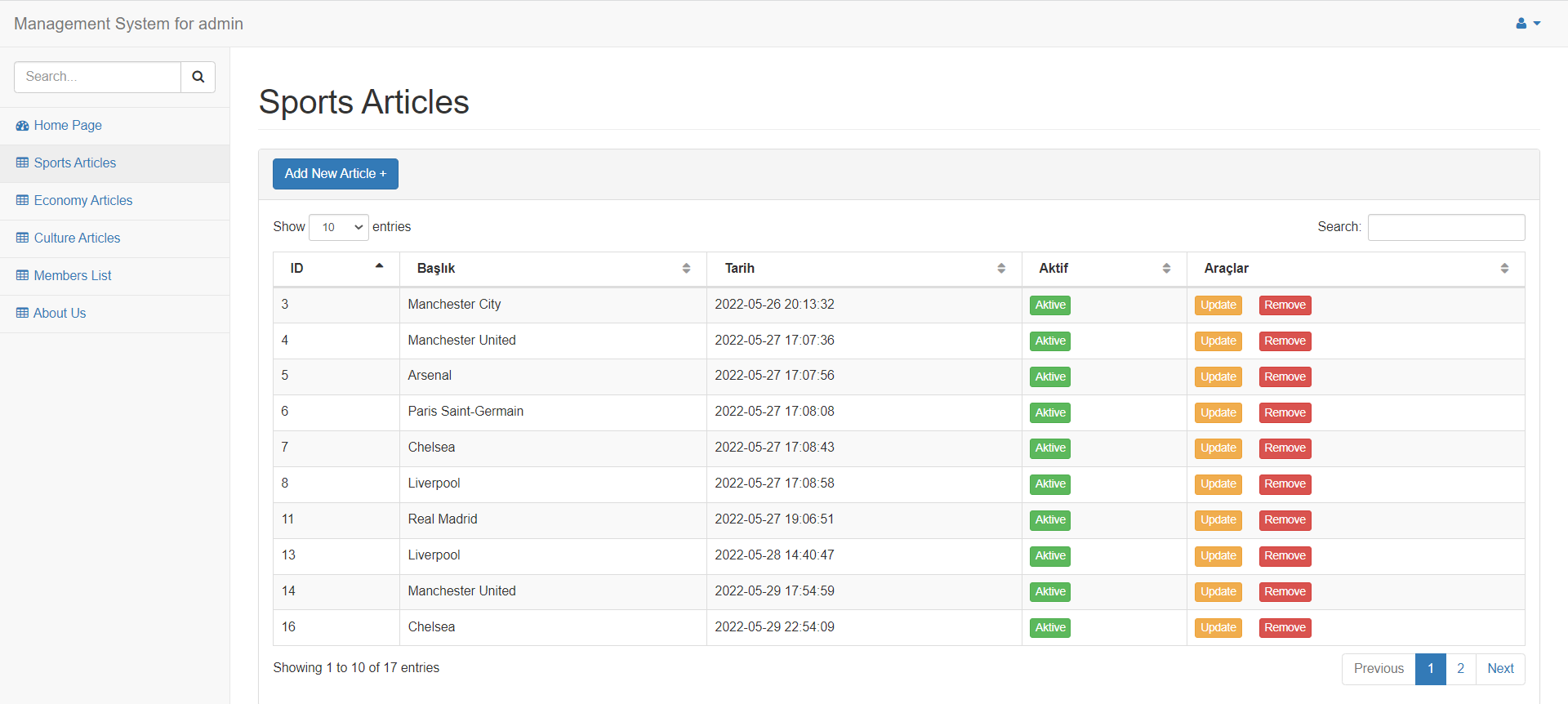Image resolution: width=1568 pixels, height=704 pixels.
Task: Select date cell 2022-05-26 20:13:32
Action: tap(864, 305)
